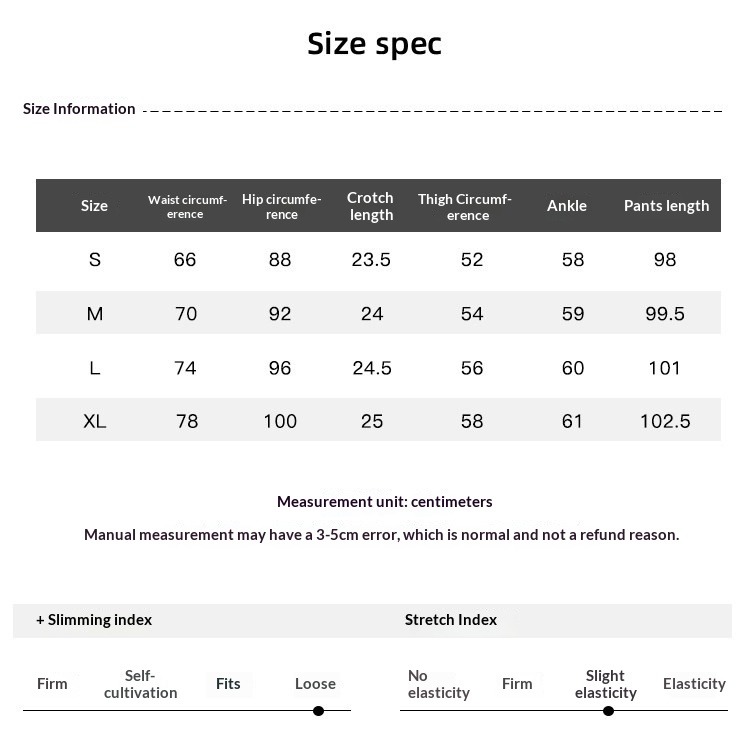Click the Loose label on slimming scale
The height and width of the screenshot is (740, 750).
tap(315, 684)
